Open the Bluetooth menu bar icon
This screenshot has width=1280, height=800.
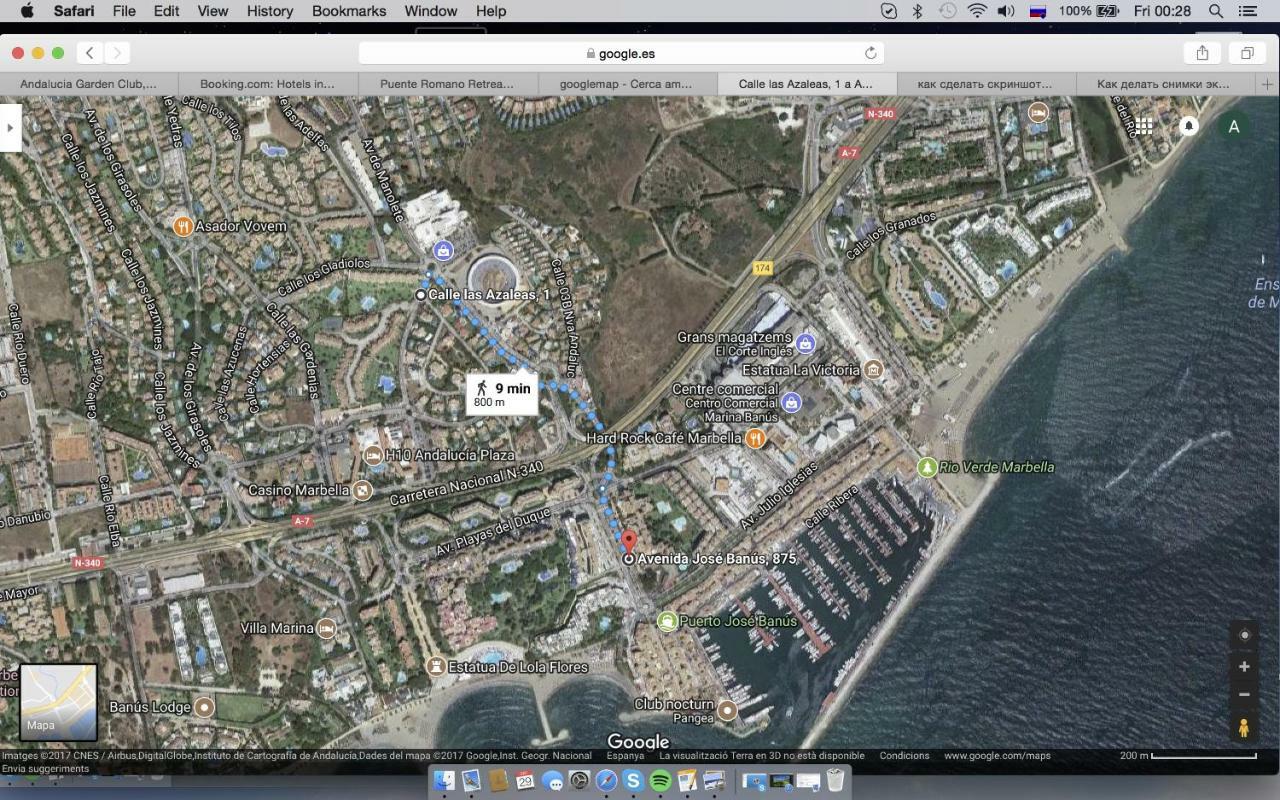point(917,11)
